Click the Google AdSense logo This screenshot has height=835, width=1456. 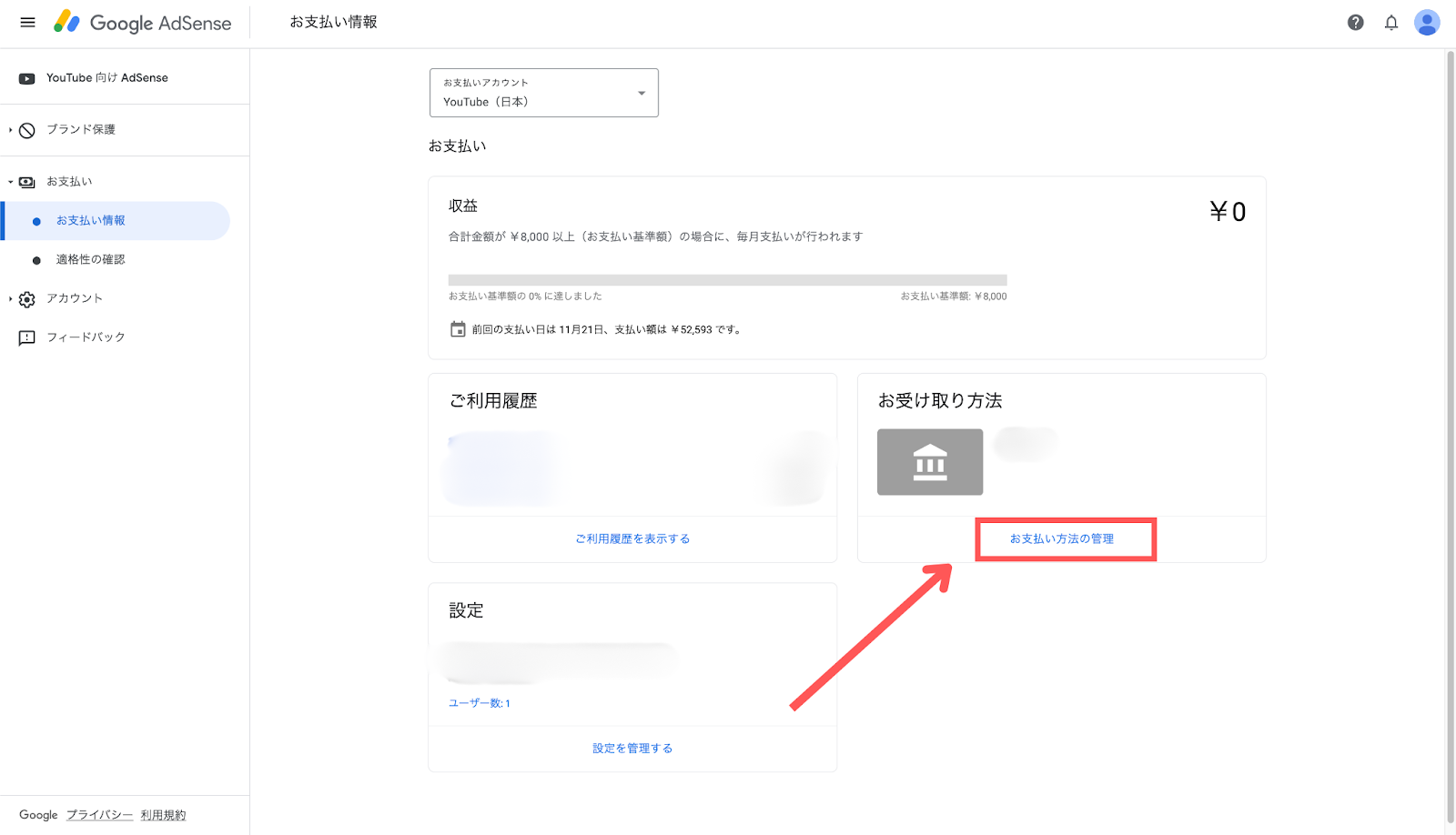click(x=142, y=23)
